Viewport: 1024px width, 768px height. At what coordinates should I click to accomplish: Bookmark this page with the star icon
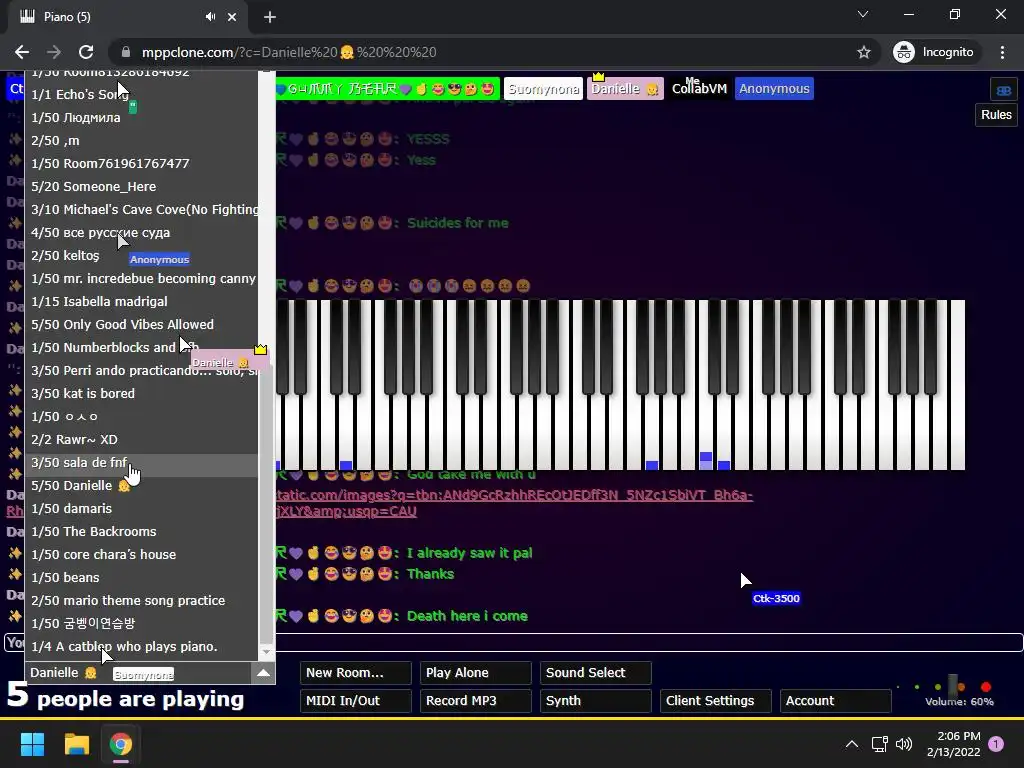pos(864,52)
